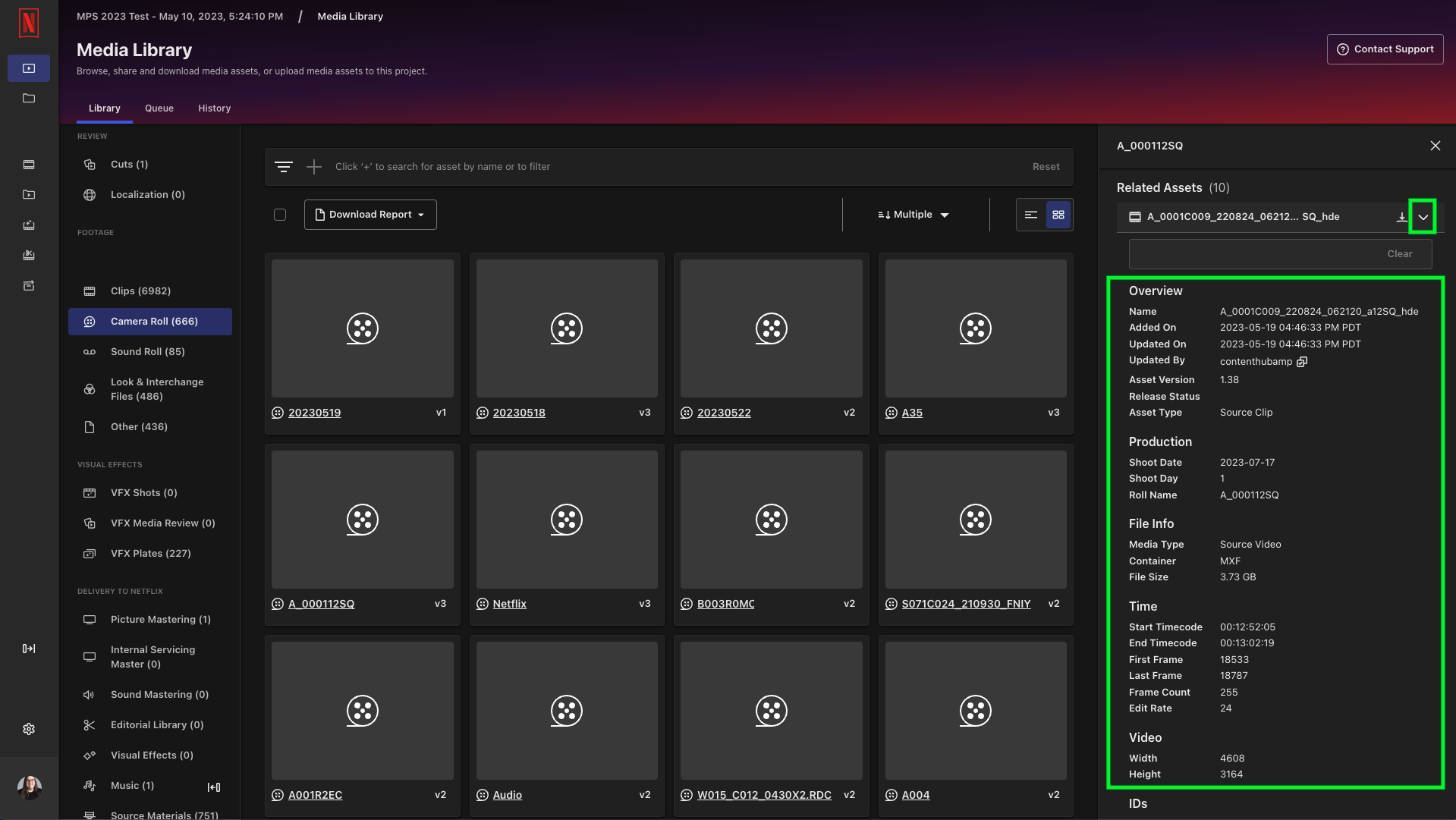Select Sound Roll (85) in sidebar

point(147,352)
